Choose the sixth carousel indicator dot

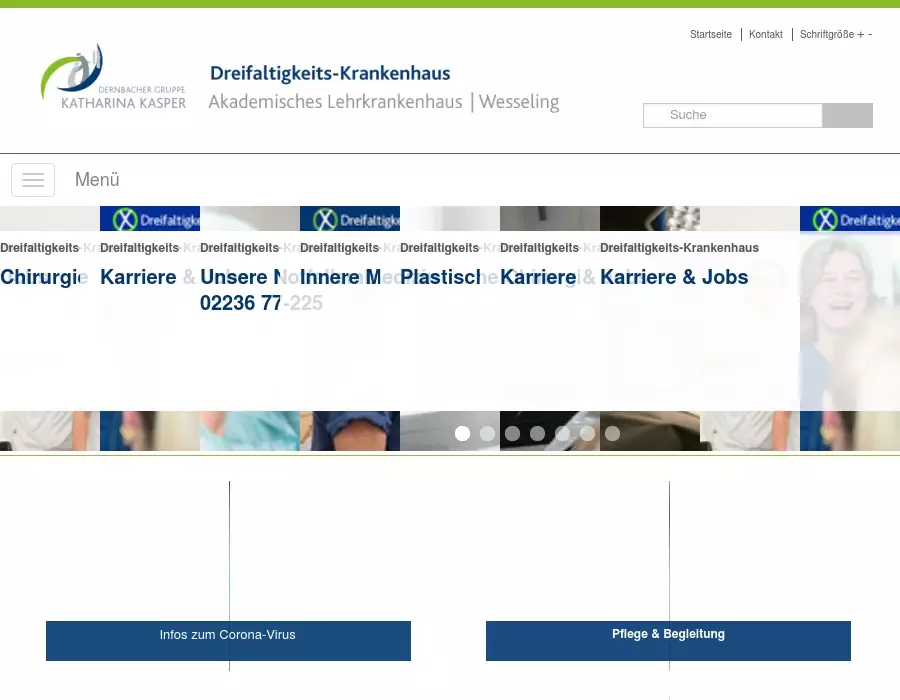tap(587, 433)
